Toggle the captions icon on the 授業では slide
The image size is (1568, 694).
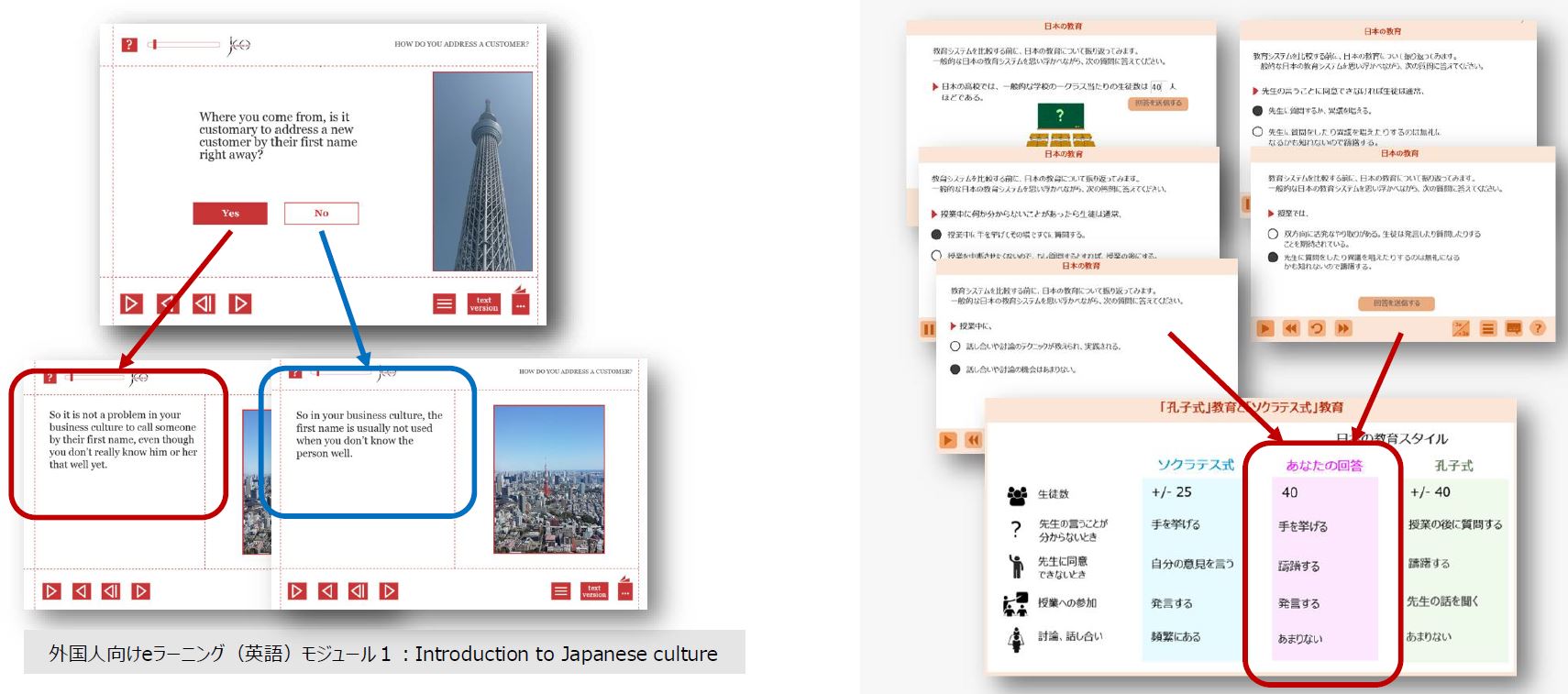(x=1513, y=328)
